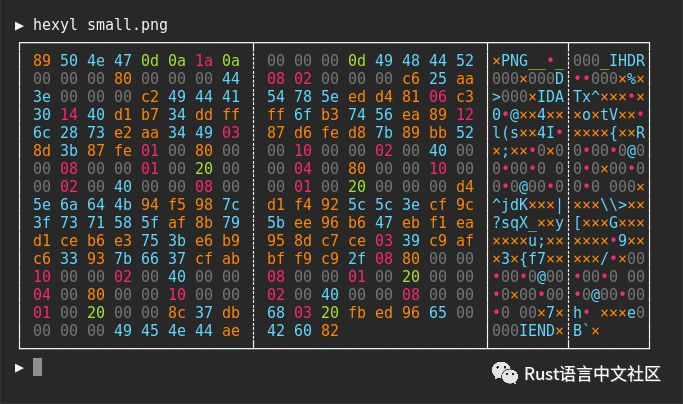Click the ASCII text "Tx^×××•×"
Image resolution: width=683 pixels, height=404 pixels.
609,96
